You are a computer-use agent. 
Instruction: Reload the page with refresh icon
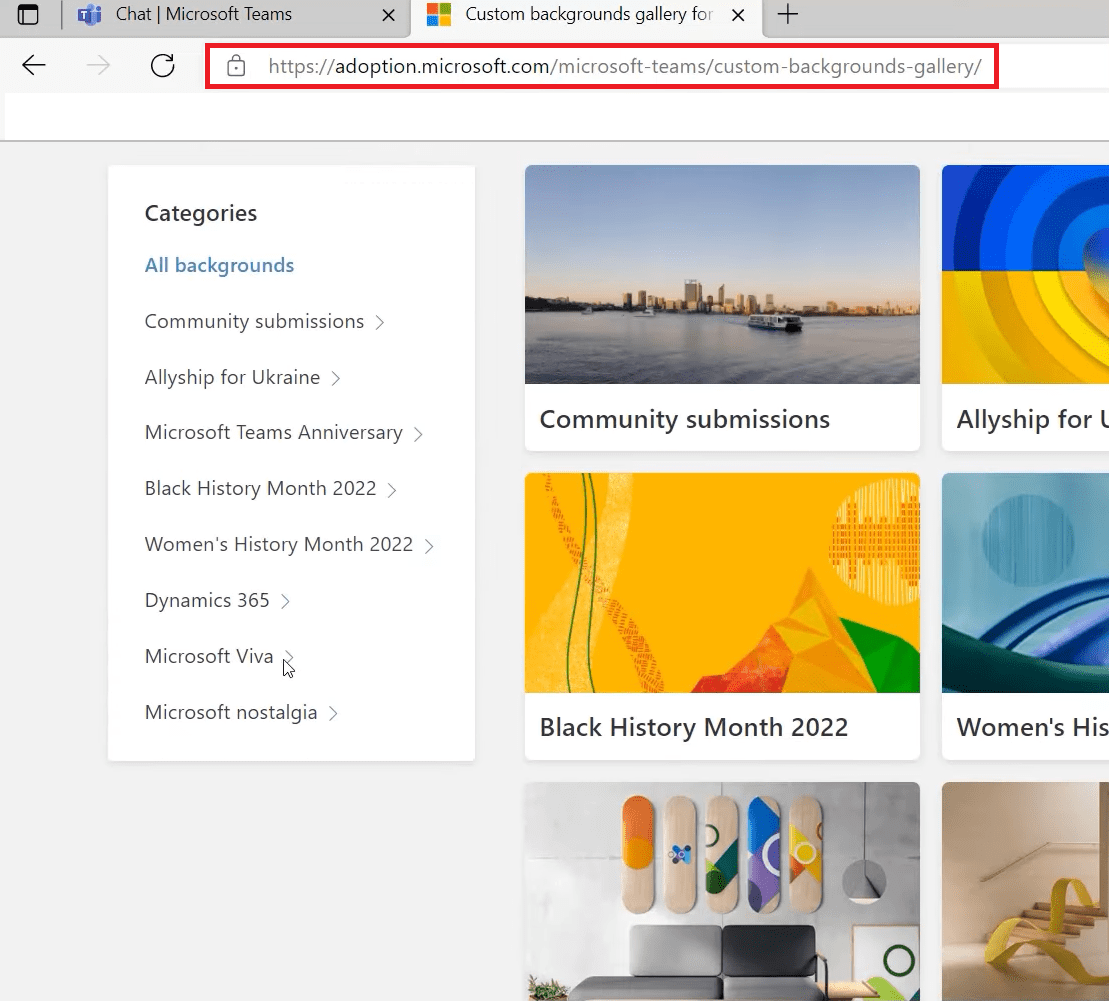(x=163, y=66)
